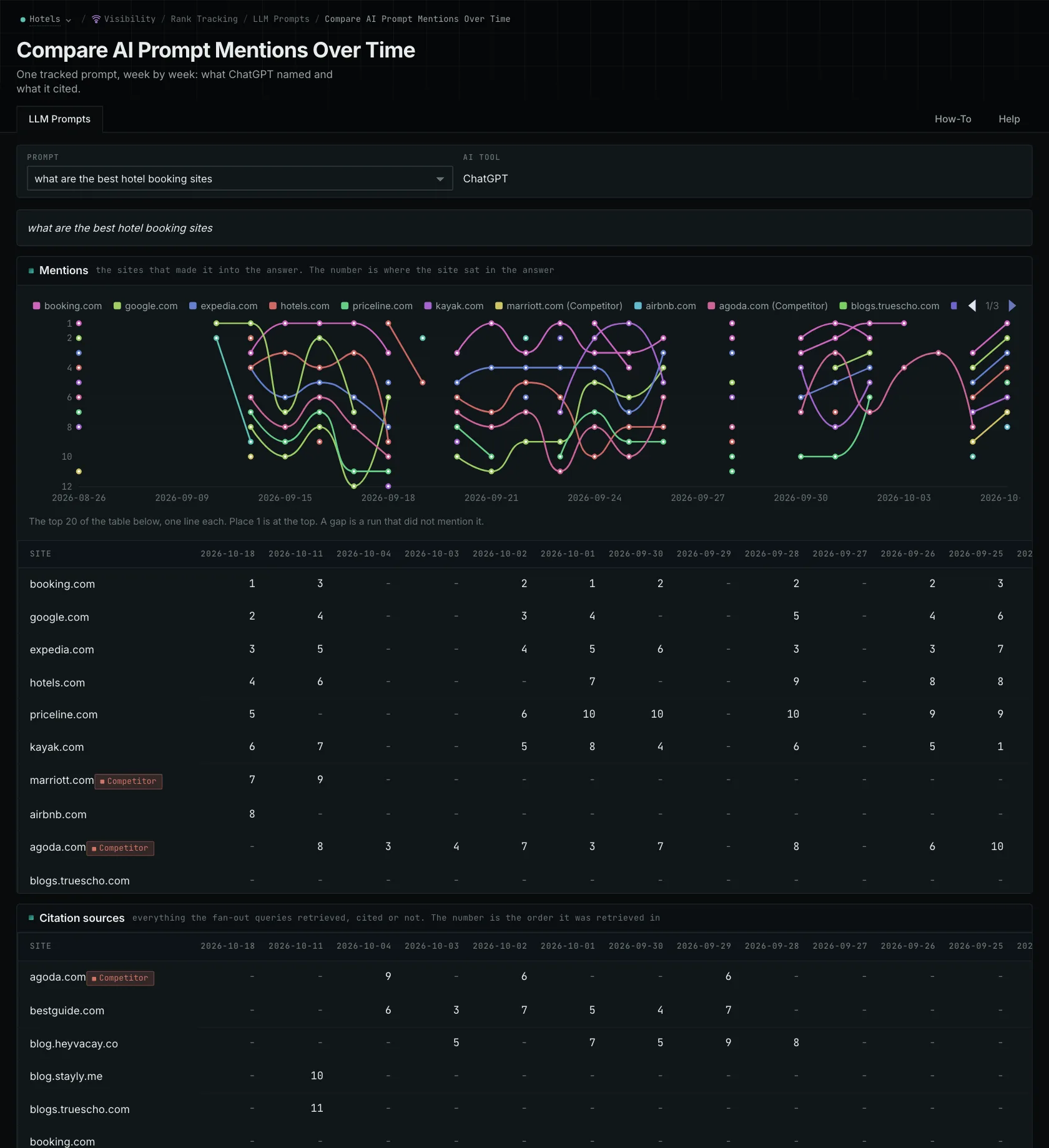
Task: Toggle priceline.com legend entry
Action: click(377, 306)
